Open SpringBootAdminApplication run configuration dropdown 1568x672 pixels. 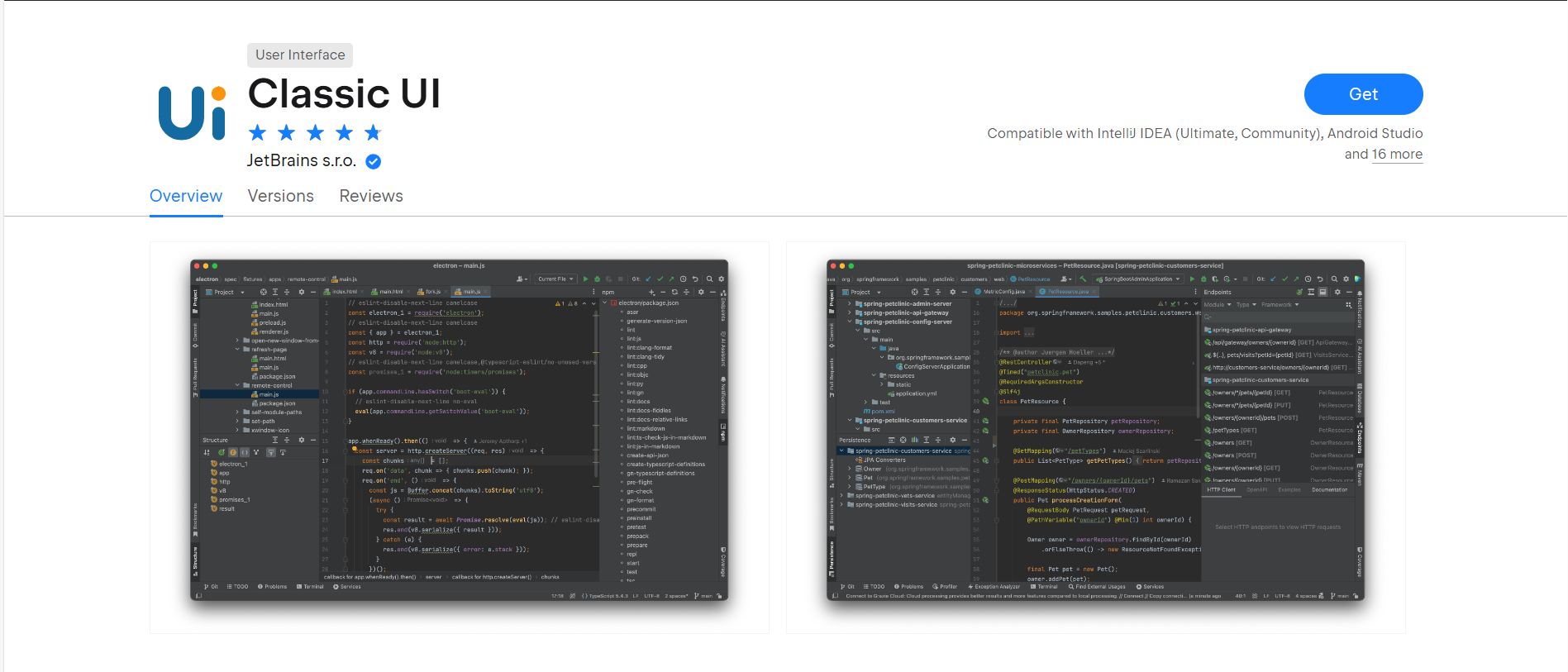1142,279
